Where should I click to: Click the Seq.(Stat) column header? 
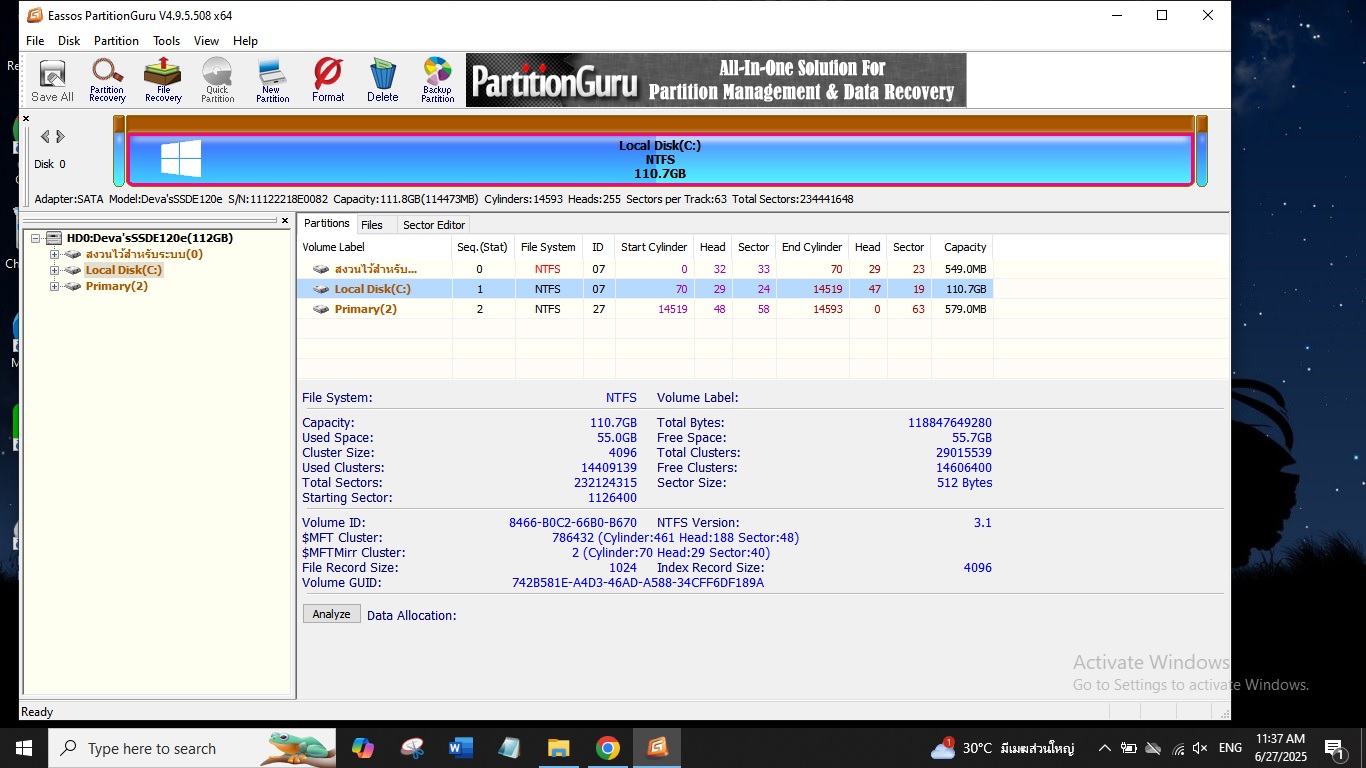483,247
